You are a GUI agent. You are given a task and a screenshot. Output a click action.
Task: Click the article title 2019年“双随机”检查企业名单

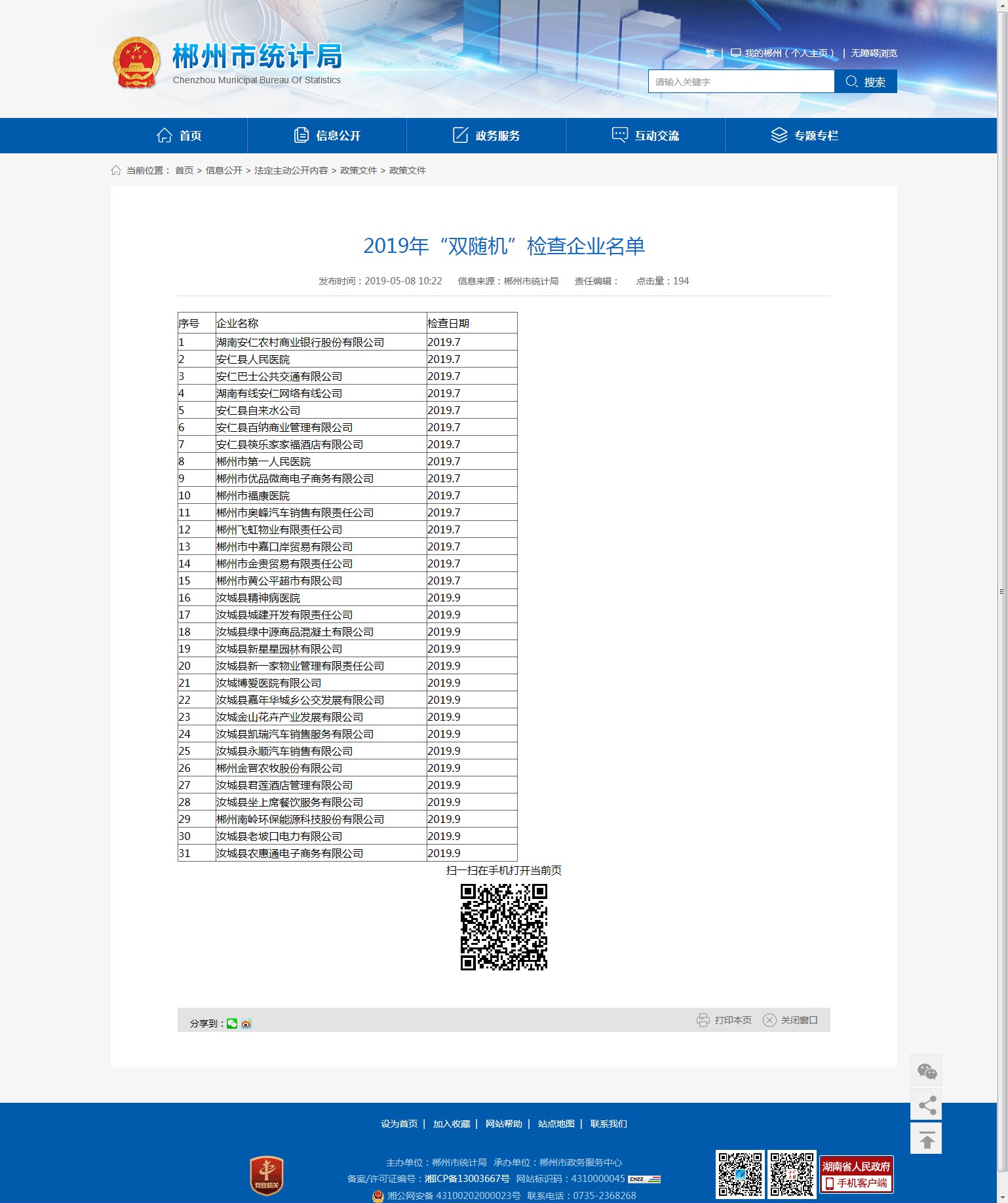[x=504, y=246]
